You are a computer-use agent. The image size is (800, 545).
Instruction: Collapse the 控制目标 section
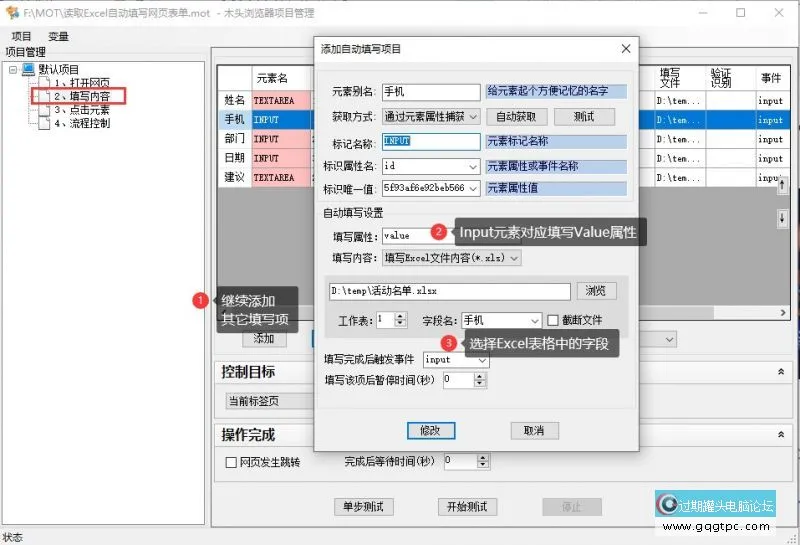(x=781, y=372)
